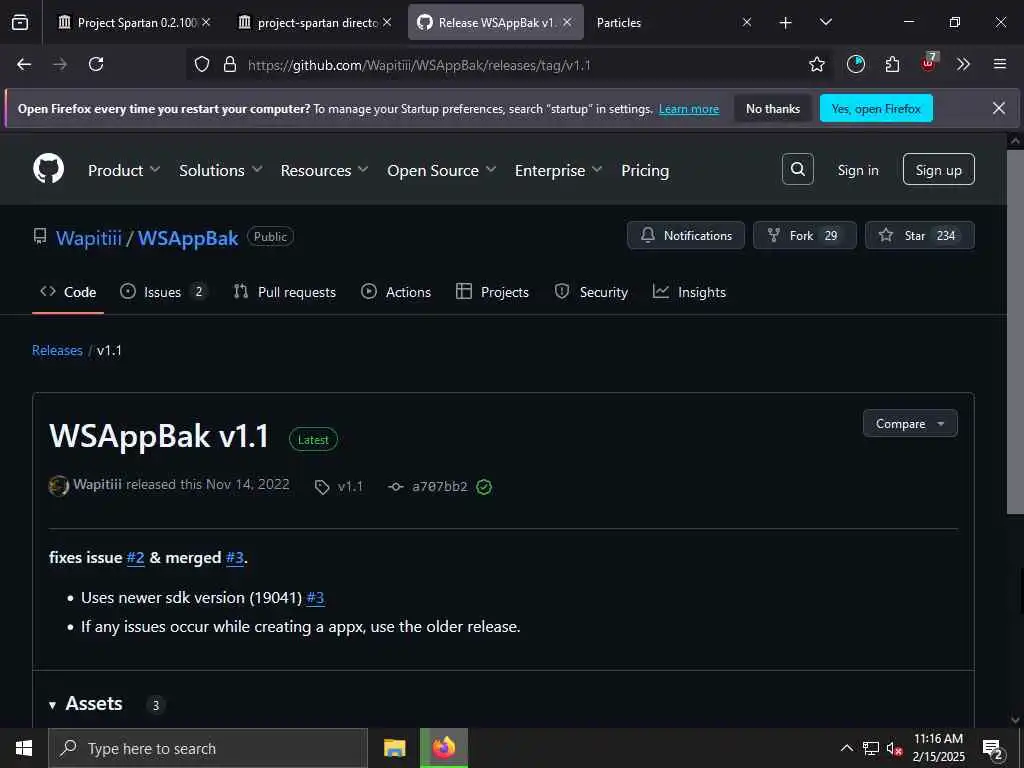1024x768 pixels.
Task: Switch to project-spartan directory tab
Action: coord(313,22)
